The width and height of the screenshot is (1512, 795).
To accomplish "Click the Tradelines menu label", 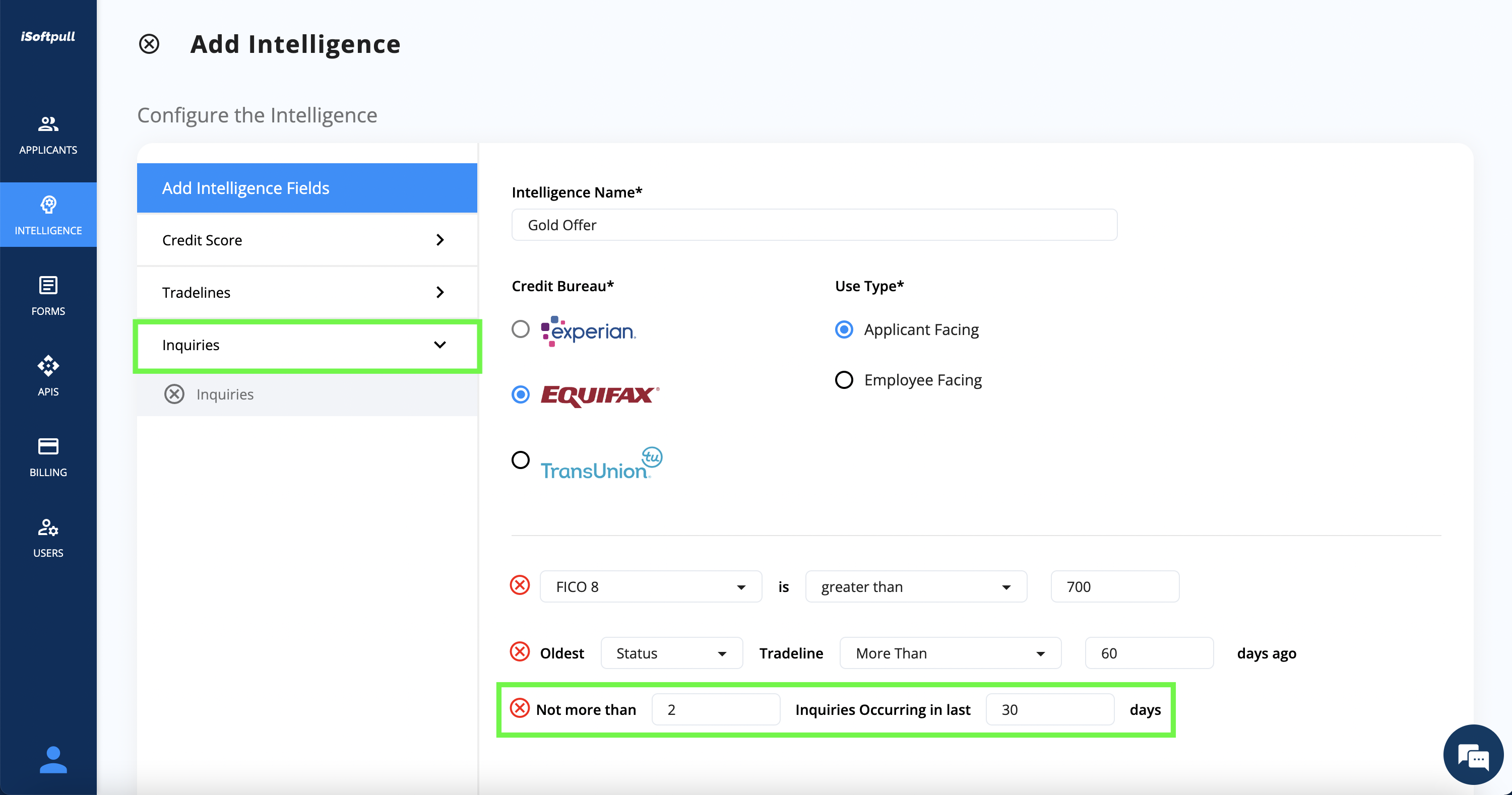I will click(x=196, y=292).
